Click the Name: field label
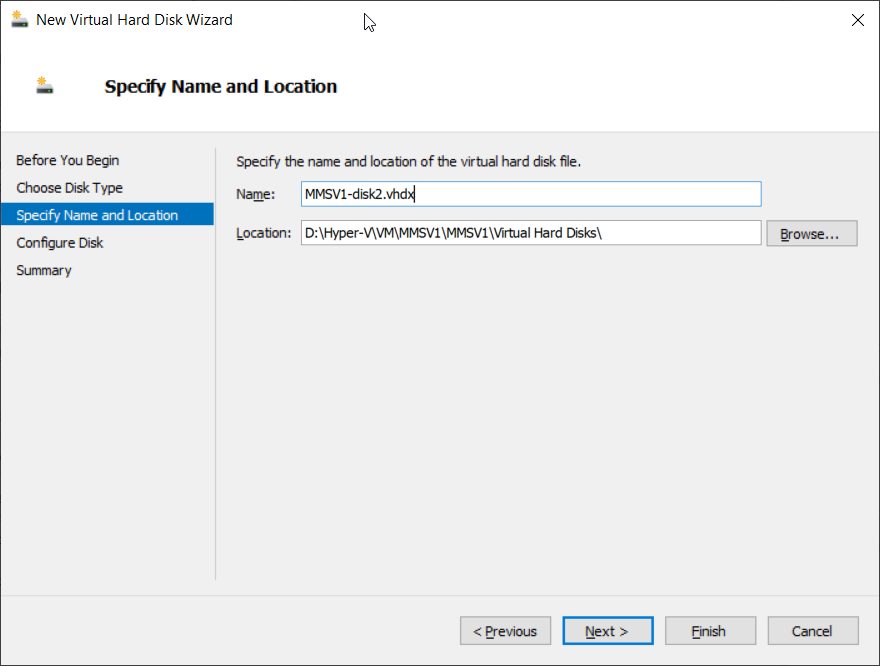880x666 pixels. tap(255, 194)
